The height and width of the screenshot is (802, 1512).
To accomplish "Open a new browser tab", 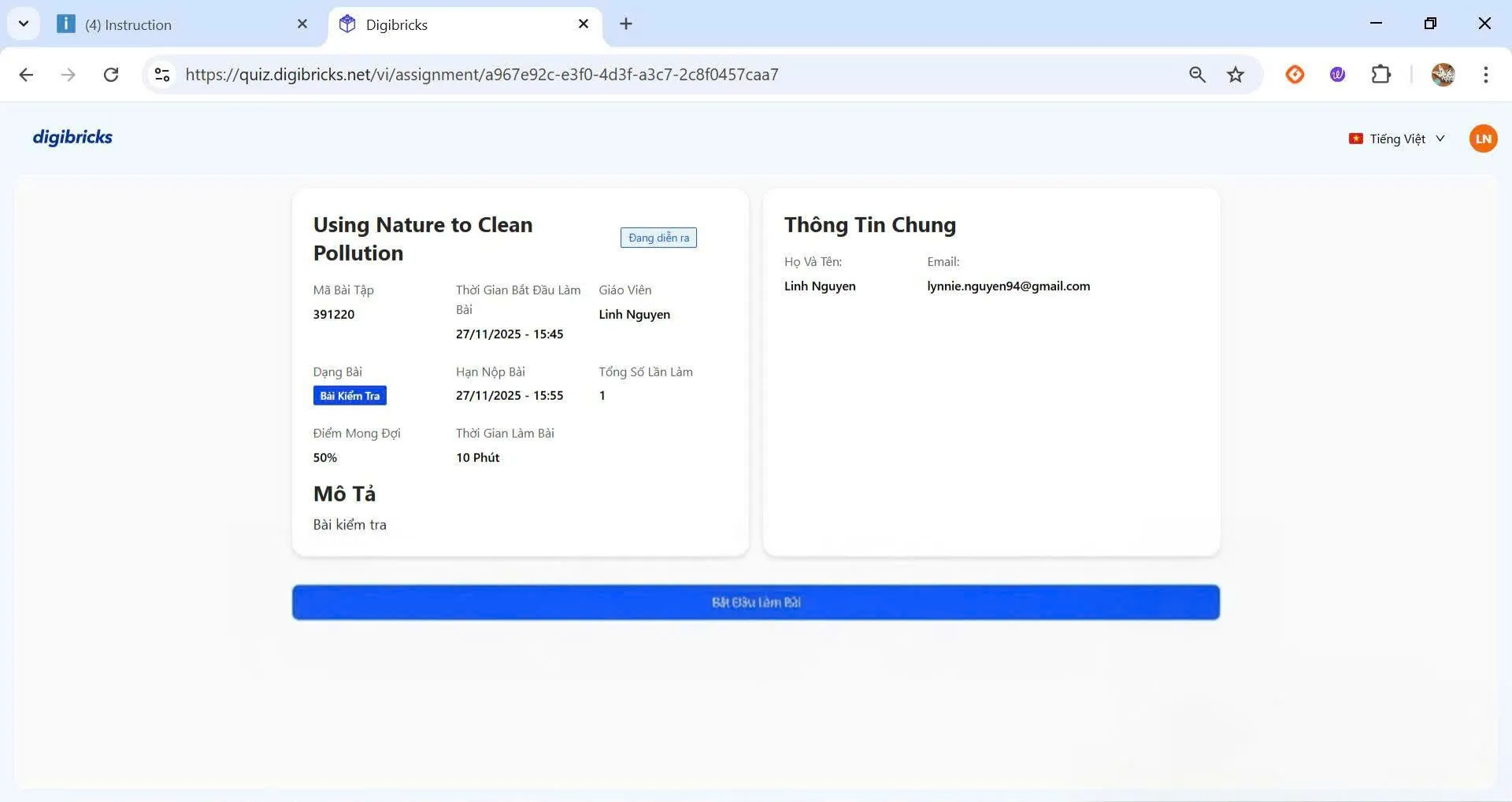I will click(x=626, y=24).
